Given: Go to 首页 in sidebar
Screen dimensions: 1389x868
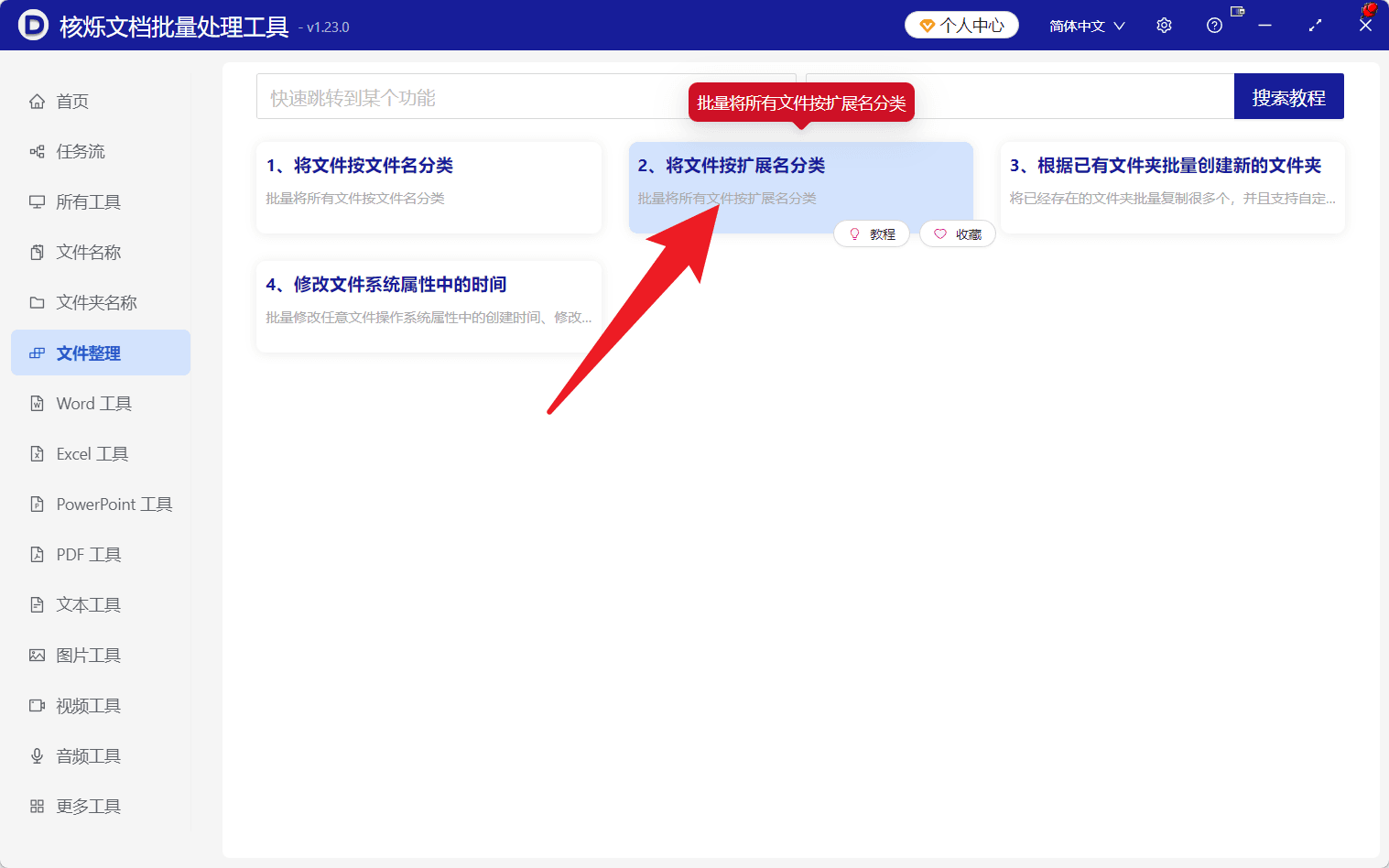Looking at the screenshot, I should click(101, 102).
